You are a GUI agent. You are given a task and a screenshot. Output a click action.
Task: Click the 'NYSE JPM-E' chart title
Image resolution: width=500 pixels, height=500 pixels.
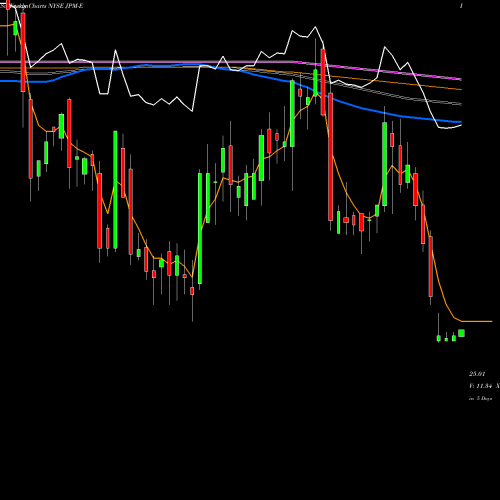point(66,6)
